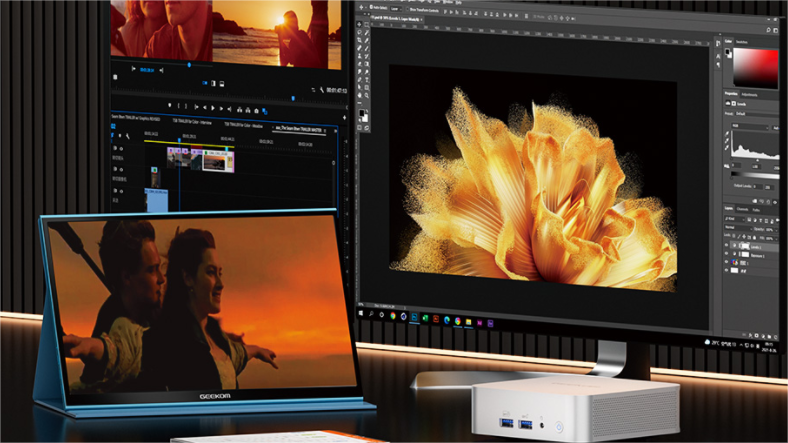788x443 pixels.
Task: Switch to the Swatches tab
Action: 742,42
